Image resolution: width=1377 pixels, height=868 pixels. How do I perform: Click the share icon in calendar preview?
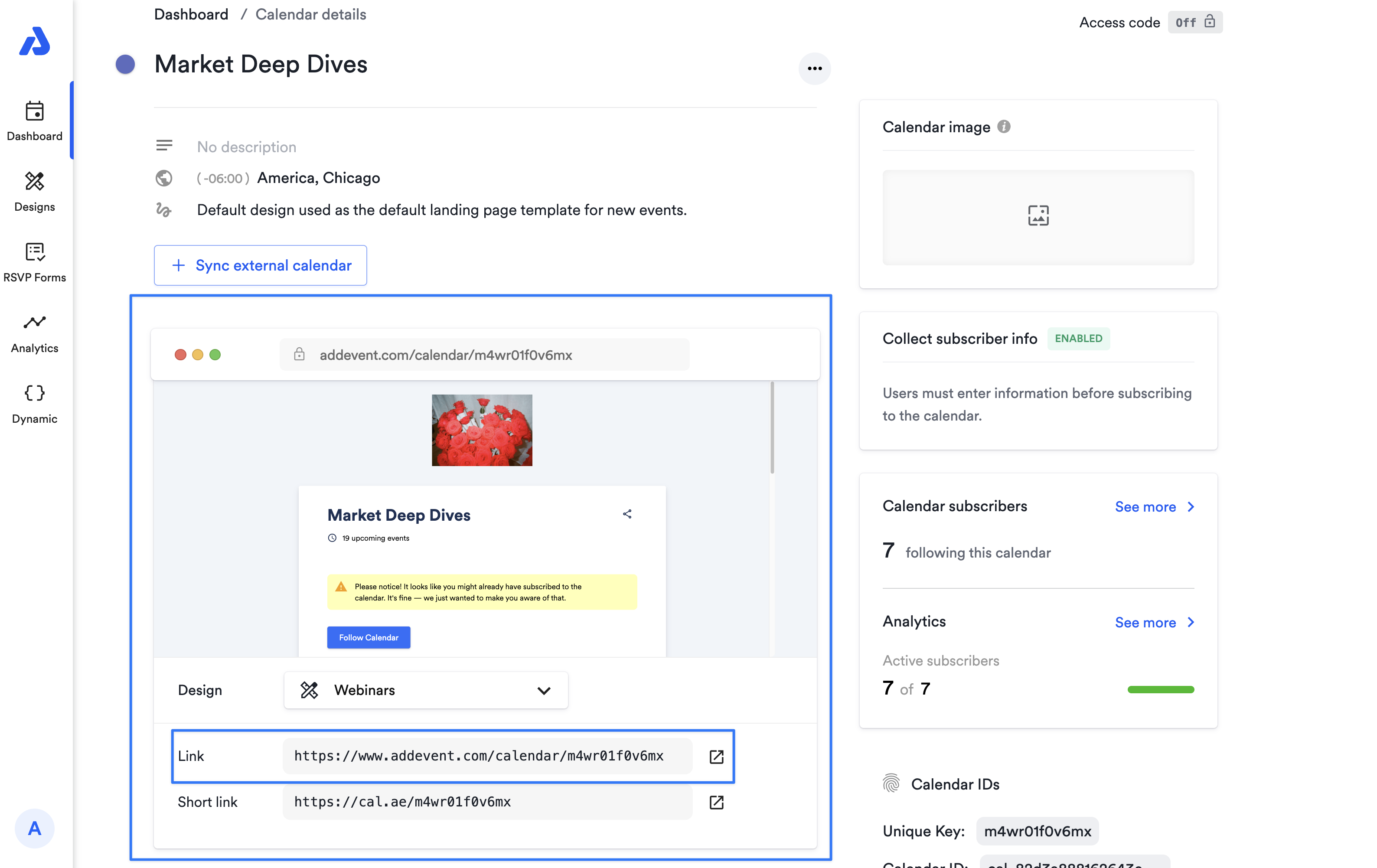click(x=627, y=514)
